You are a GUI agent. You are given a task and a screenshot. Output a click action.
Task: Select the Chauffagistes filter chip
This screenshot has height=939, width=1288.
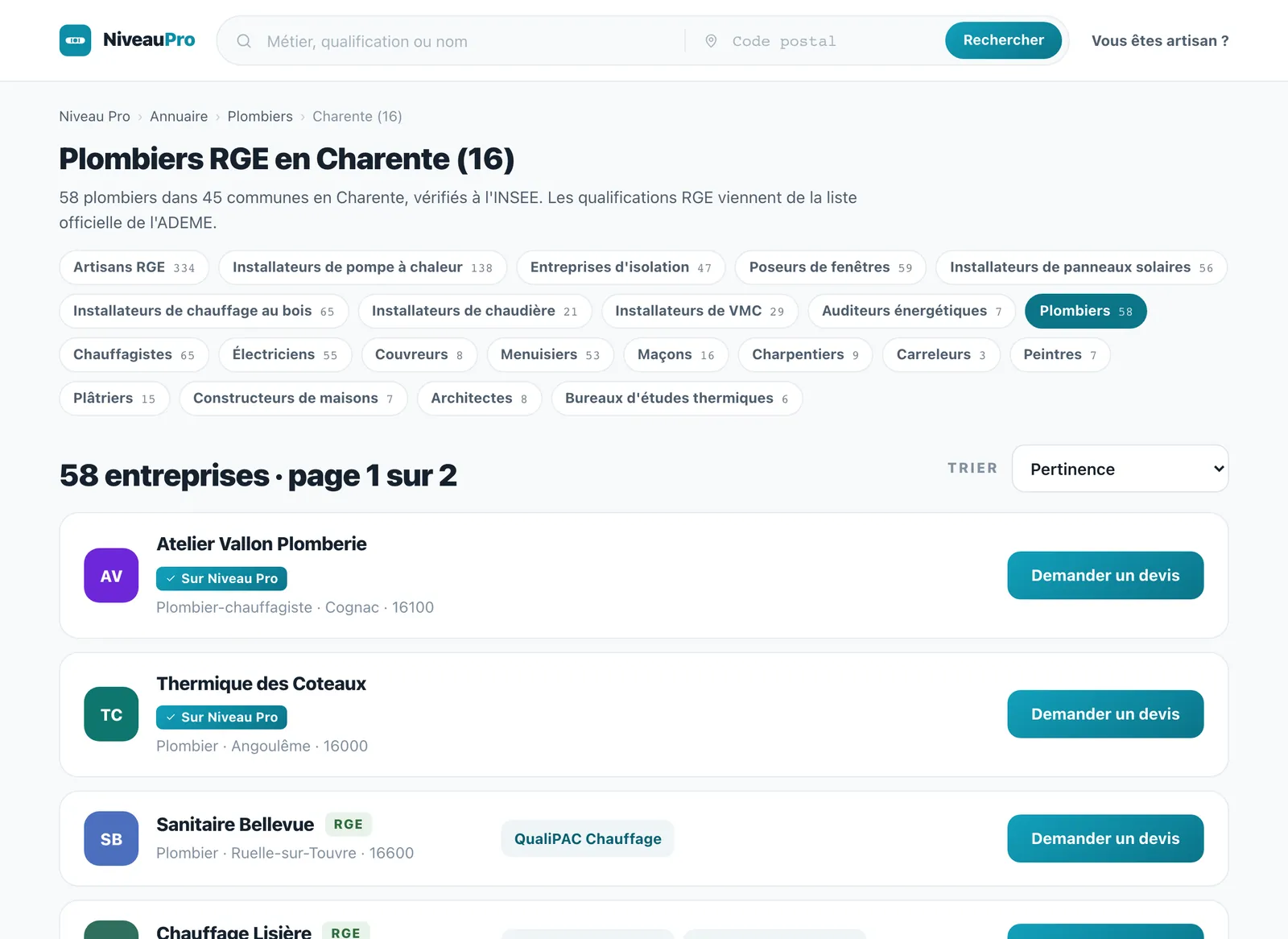134,354
